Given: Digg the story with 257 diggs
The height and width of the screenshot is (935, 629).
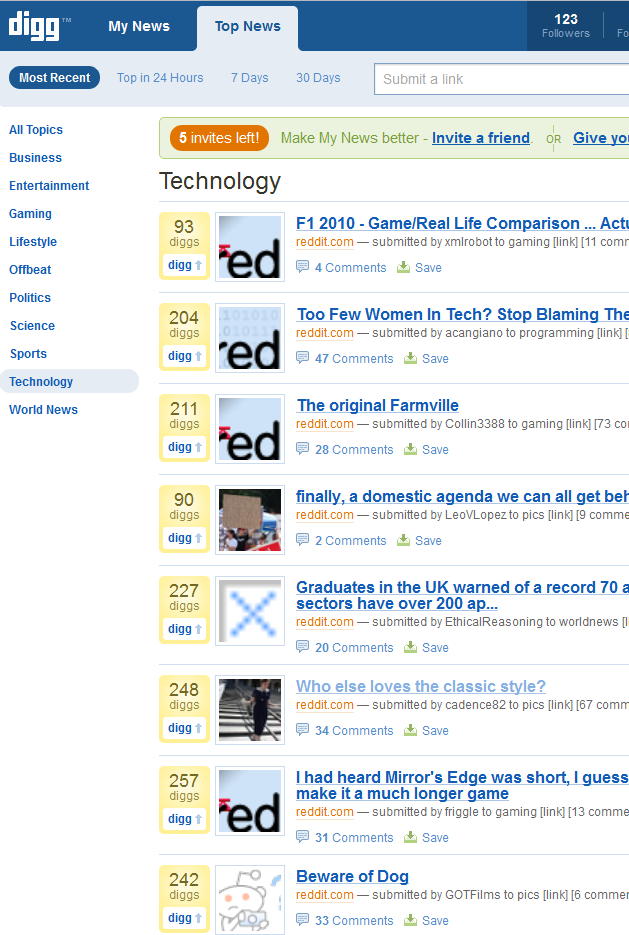Looking at the screenshot, I should (x=184, y=819).
